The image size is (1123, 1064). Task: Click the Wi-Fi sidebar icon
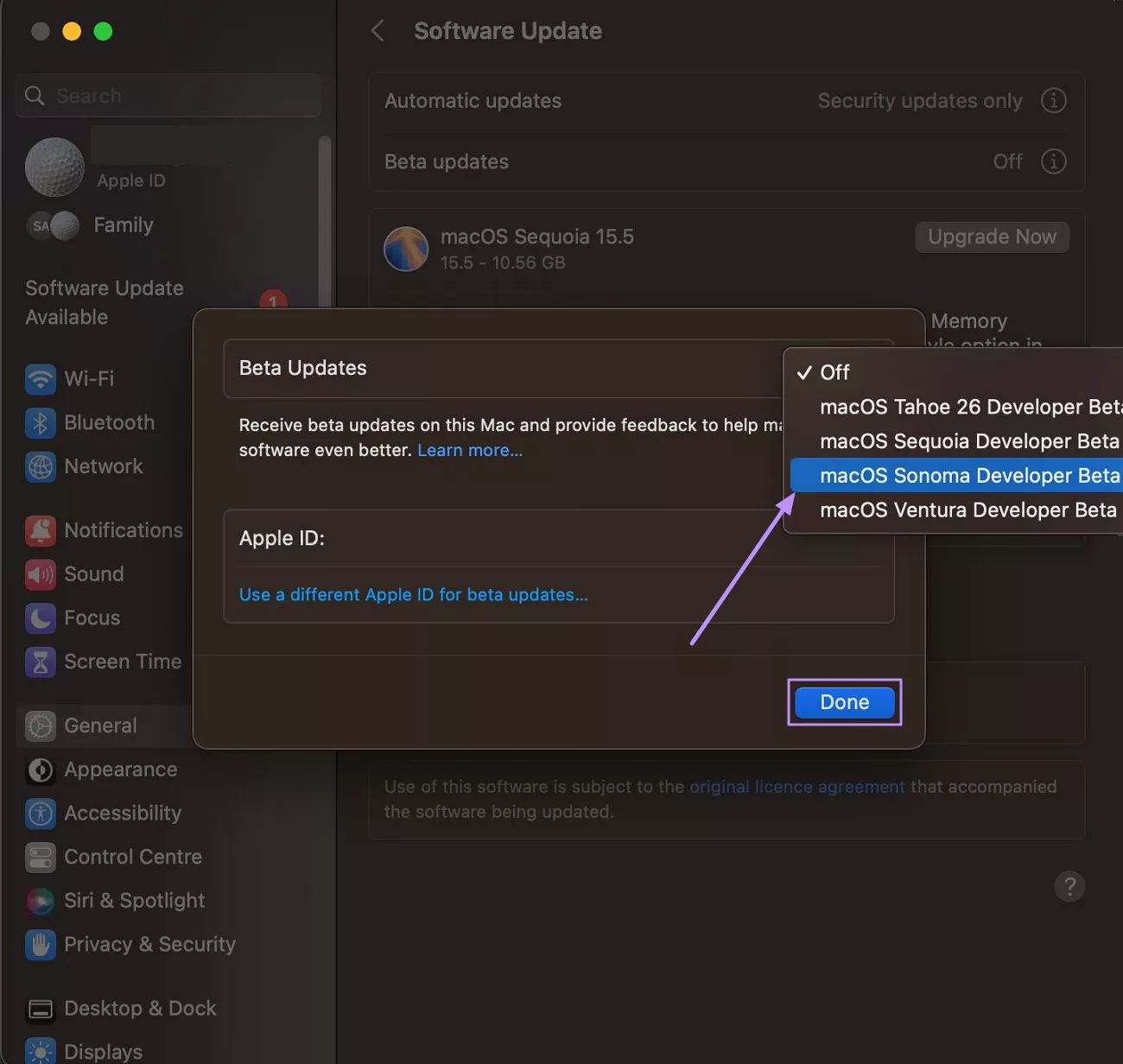pyautogui.click(x=40, y=378)
